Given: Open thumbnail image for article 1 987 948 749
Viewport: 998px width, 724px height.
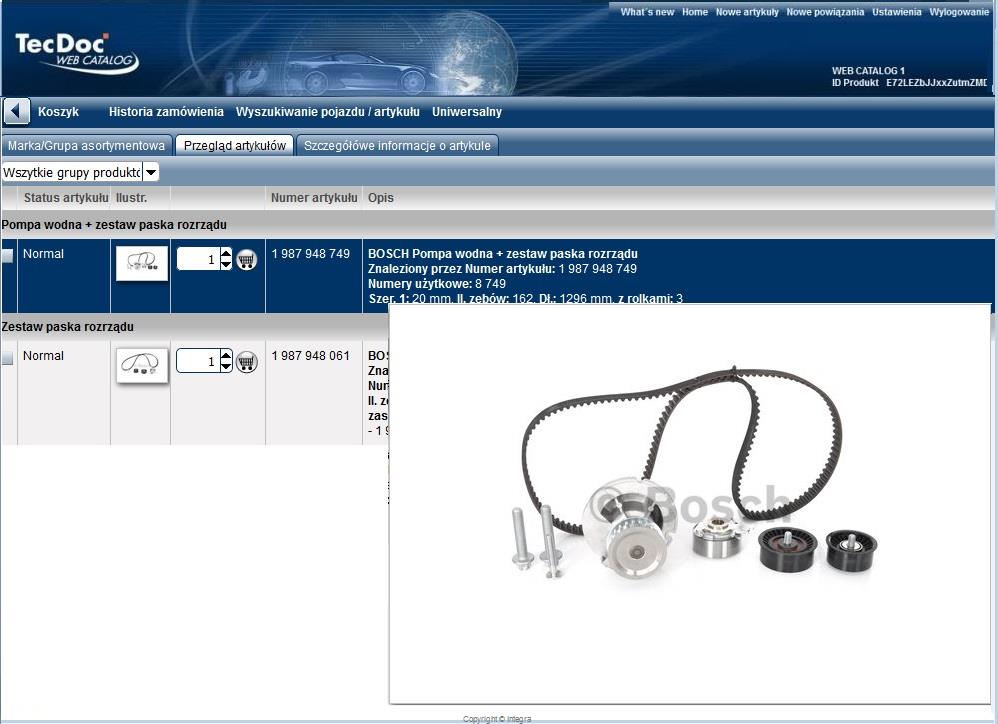Looking at the screenshot, I should point(142,263).
